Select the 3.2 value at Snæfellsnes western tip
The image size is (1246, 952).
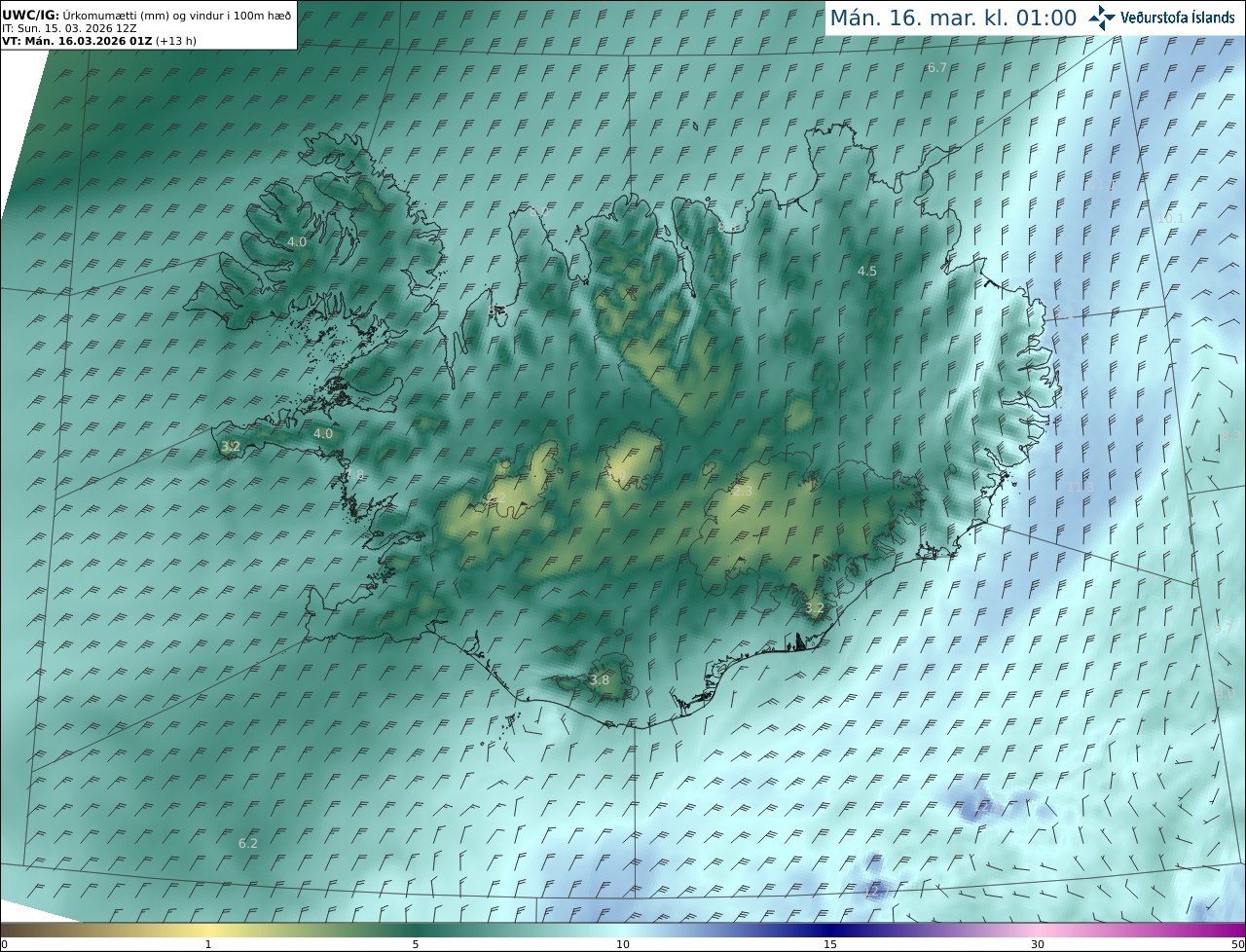tap(231, 447)
